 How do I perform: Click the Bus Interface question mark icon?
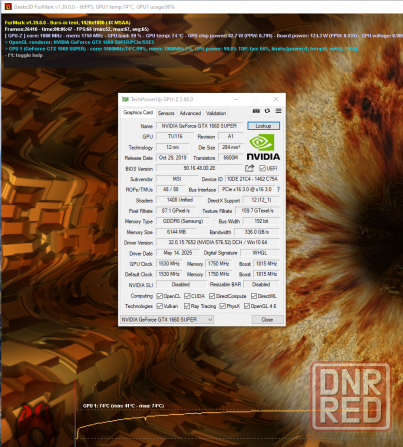(278, 189)
